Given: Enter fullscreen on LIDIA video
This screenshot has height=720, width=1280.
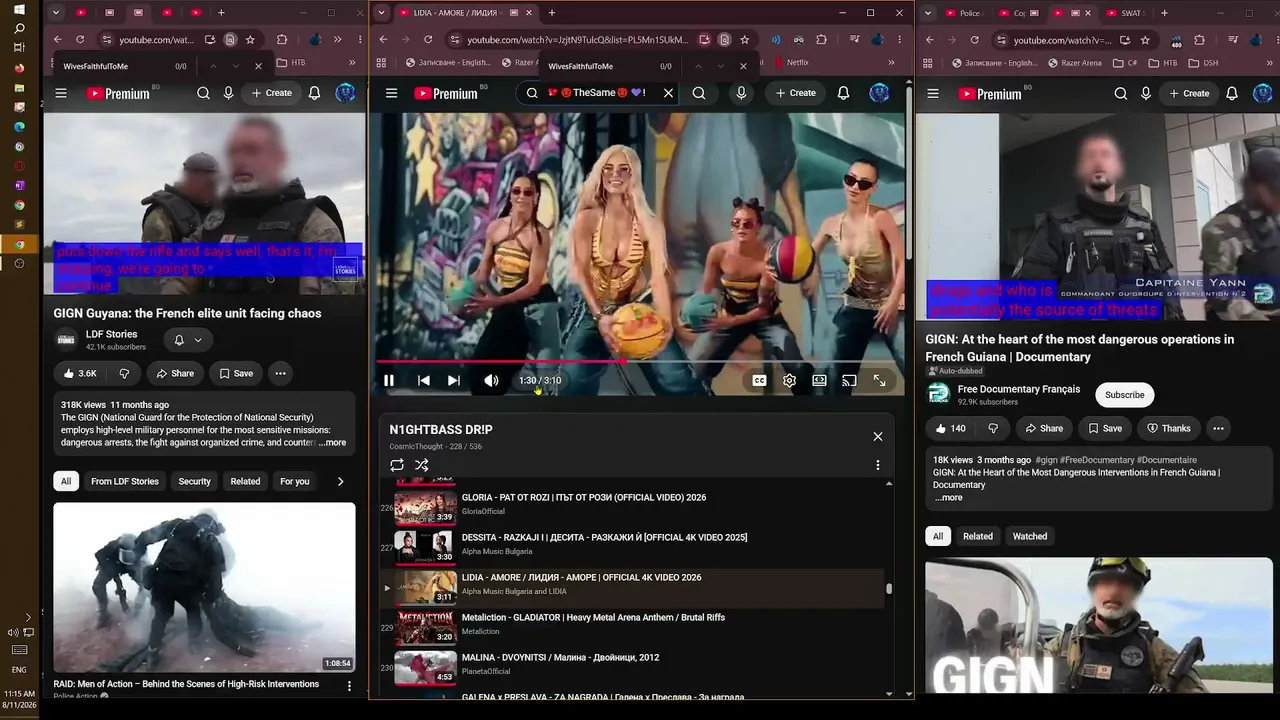Looking at the screenshot, I should tap(879, 381).
